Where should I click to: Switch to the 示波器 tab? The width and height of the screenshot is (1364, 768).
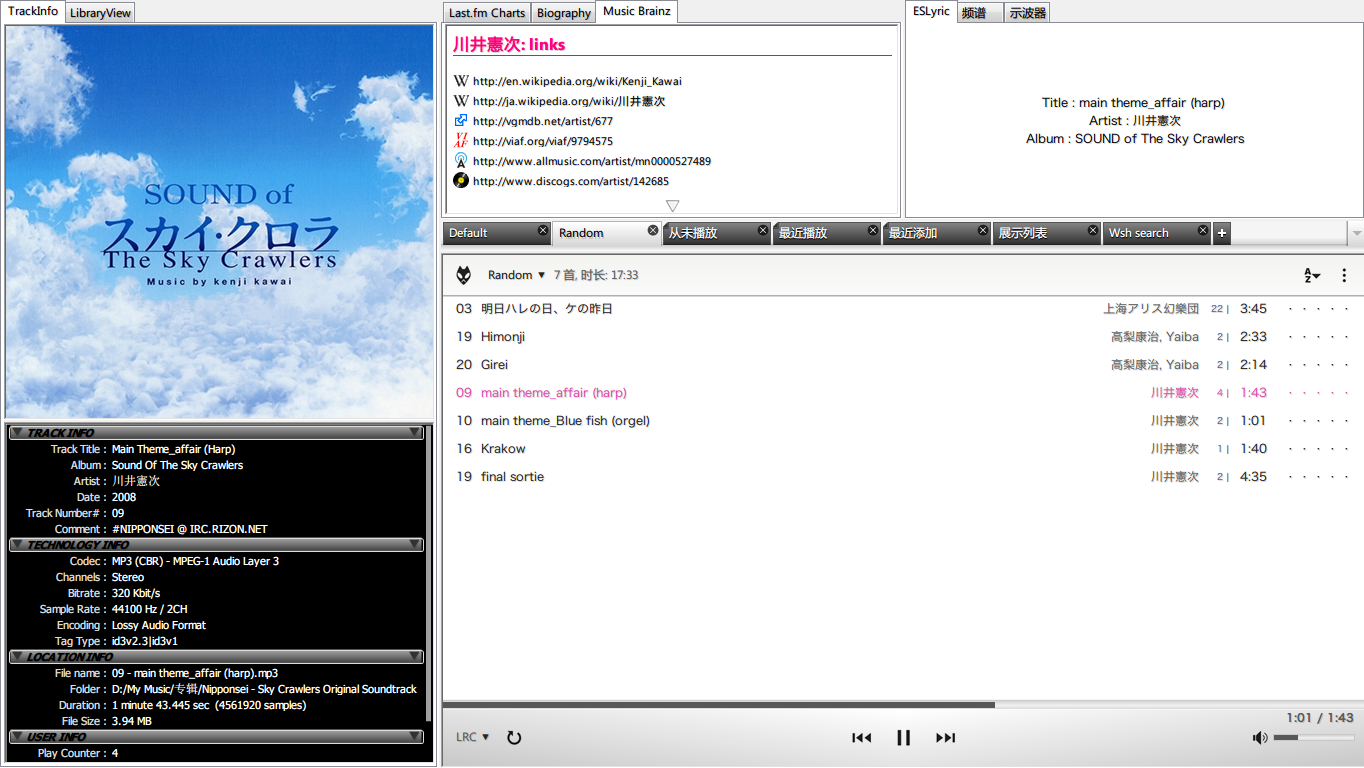[1027, 13]
